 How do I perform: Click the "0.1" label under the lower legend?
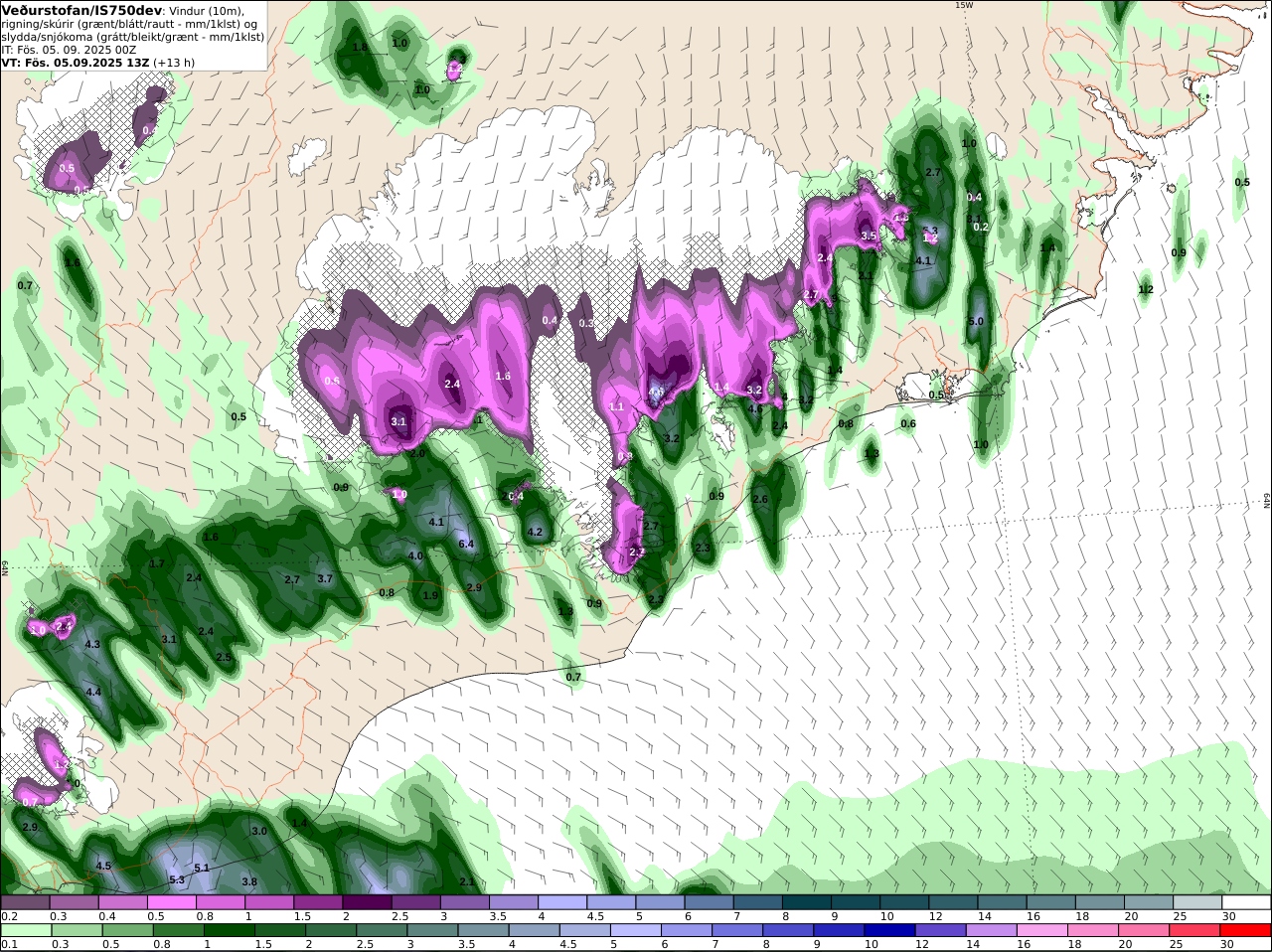[9, 945]
